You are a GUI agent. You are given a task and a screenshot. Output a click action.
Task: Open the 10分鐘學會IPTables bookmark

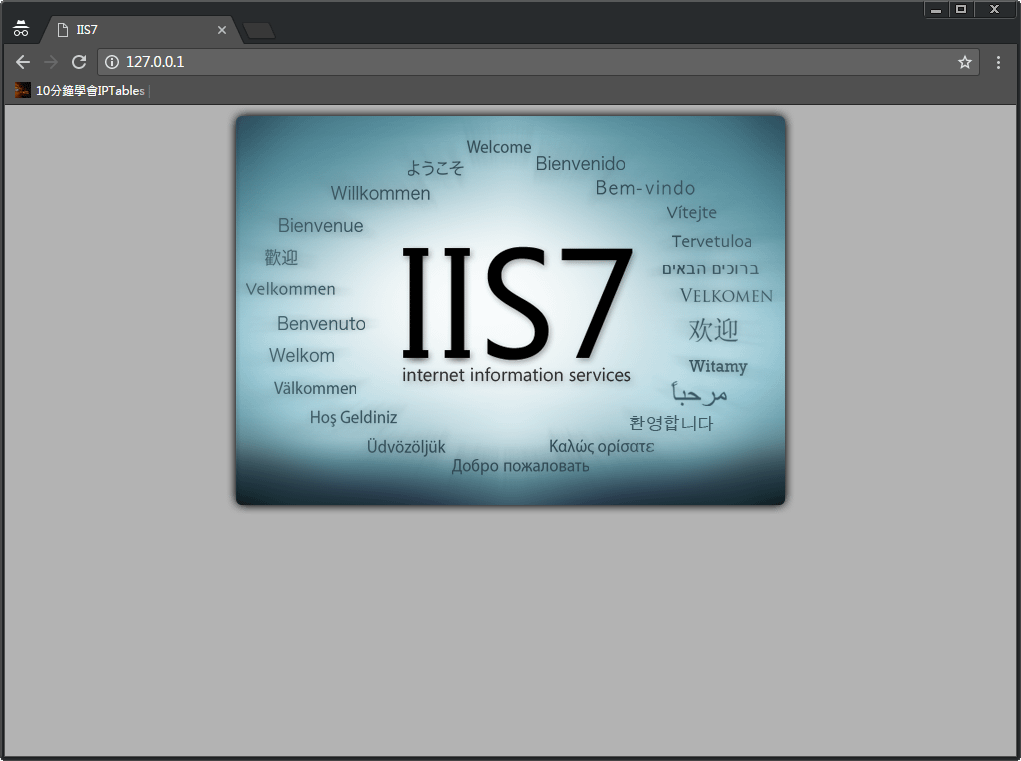click(x=81, y=90)
